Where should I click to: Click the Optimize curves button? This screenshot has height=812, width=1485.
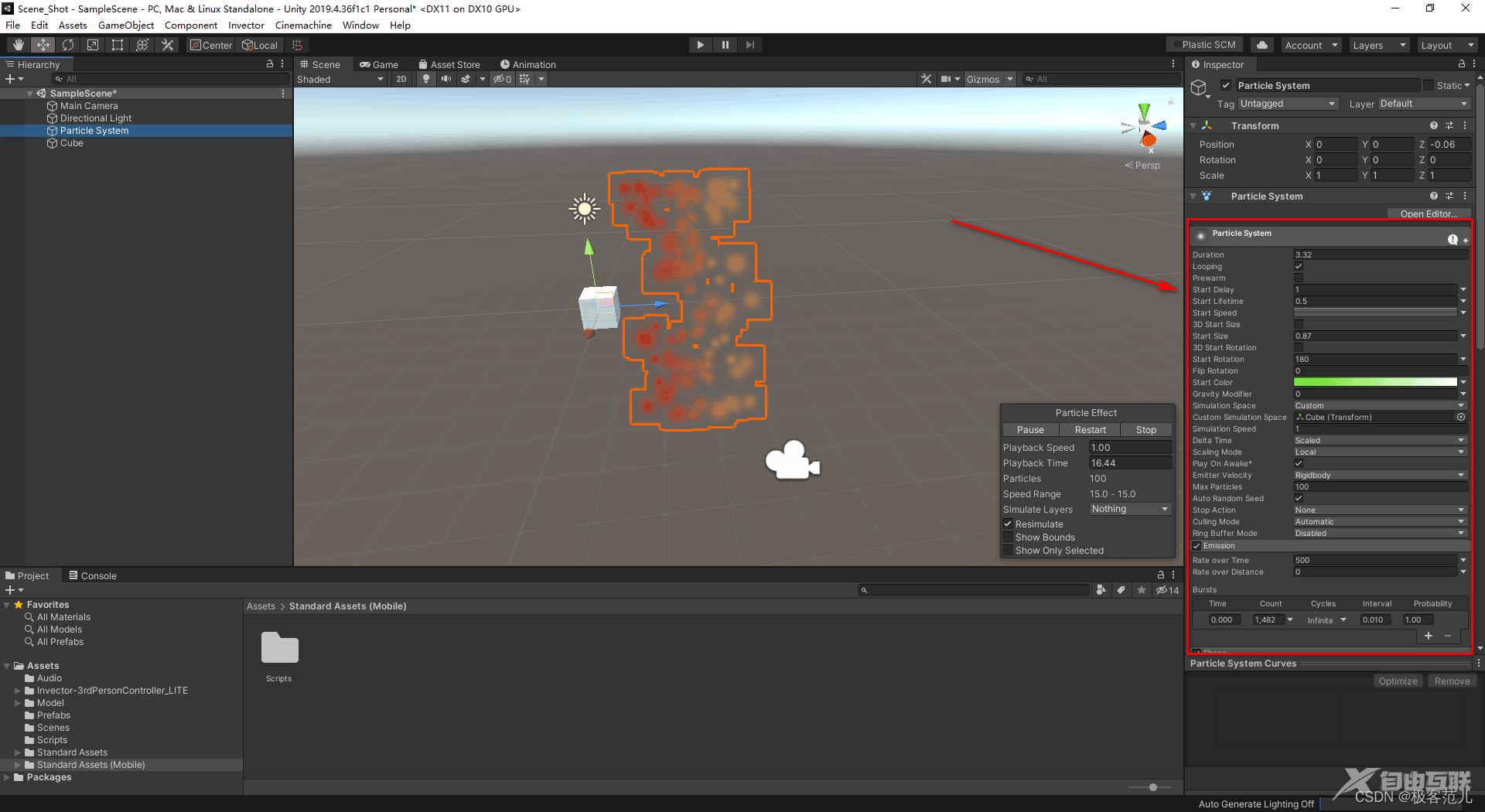(1398, 681)
